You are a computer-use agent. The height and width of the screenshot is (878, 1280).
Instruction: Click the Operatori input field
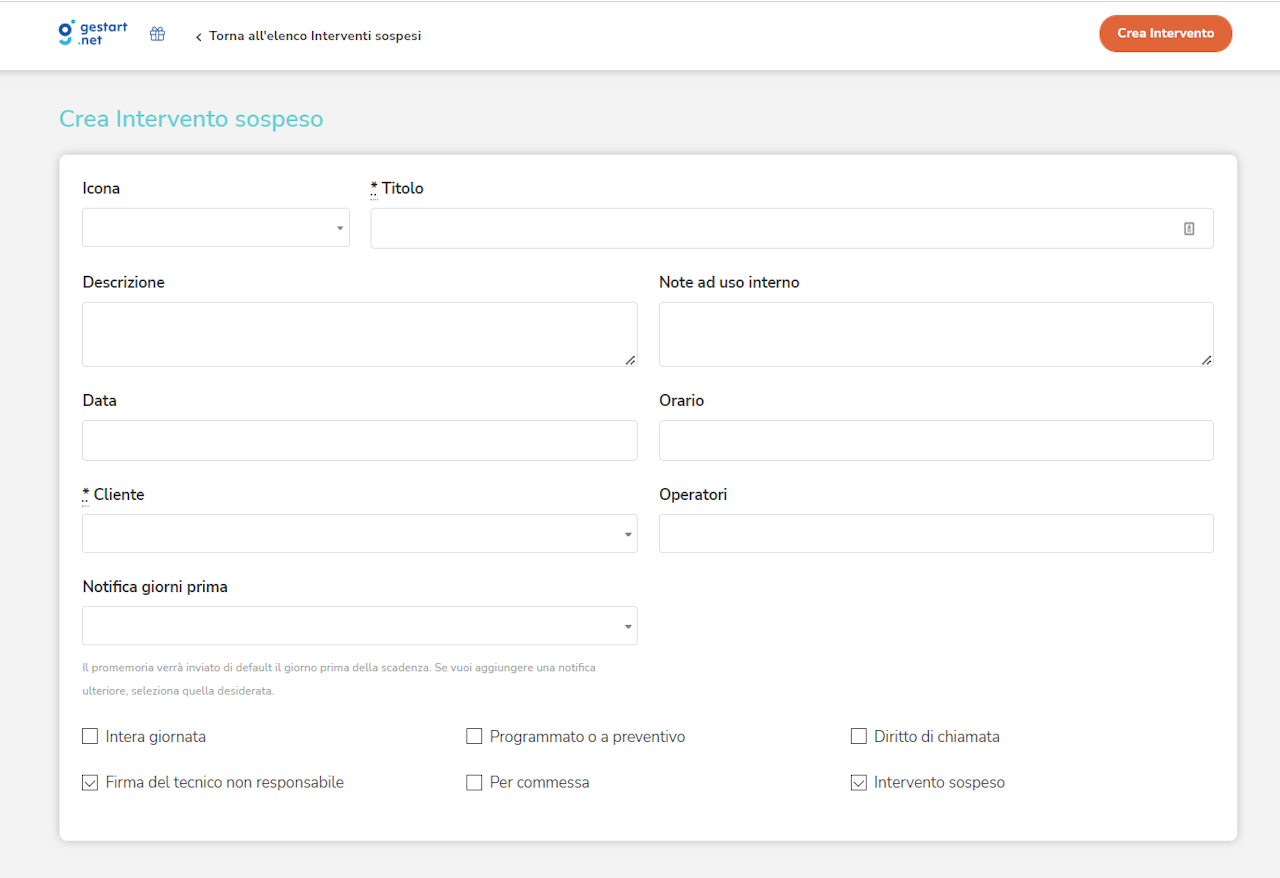[x=936, y=534]
